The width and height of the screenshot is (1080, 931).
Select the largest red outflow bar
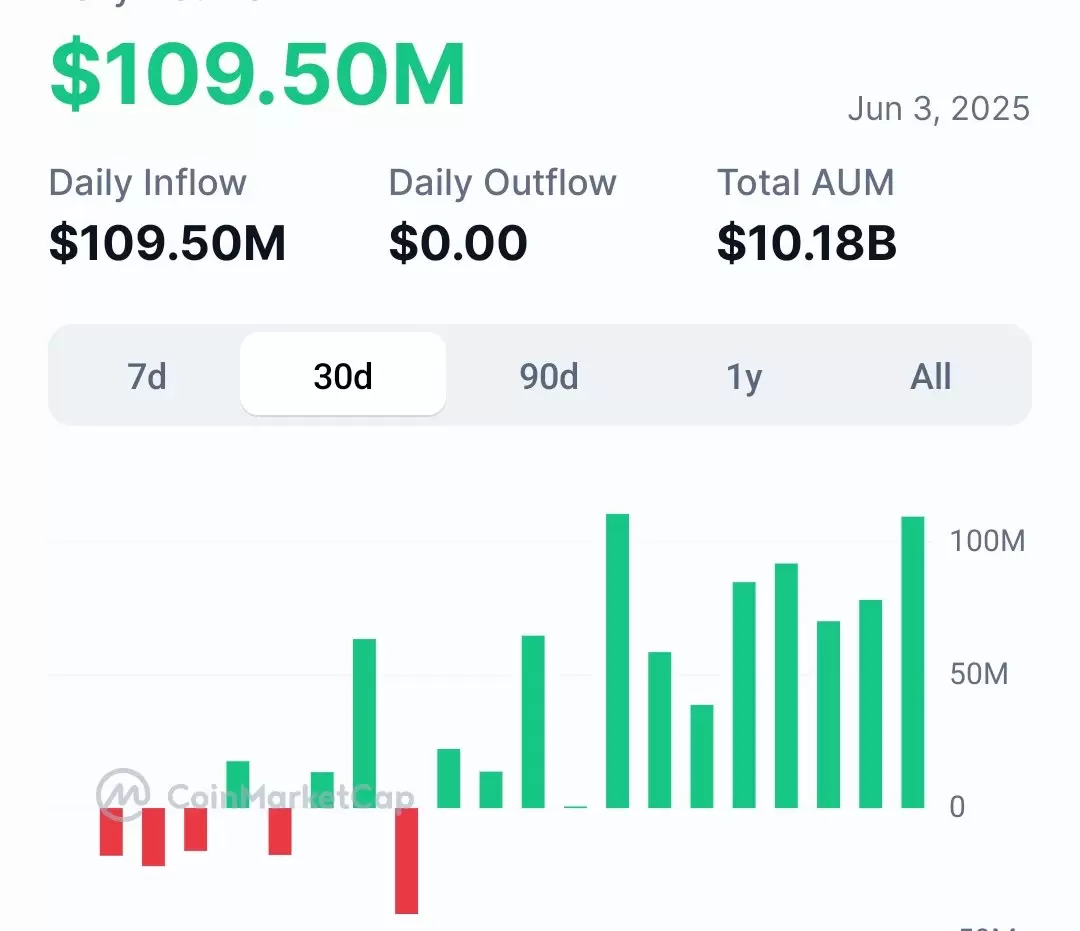pos(406,861)
